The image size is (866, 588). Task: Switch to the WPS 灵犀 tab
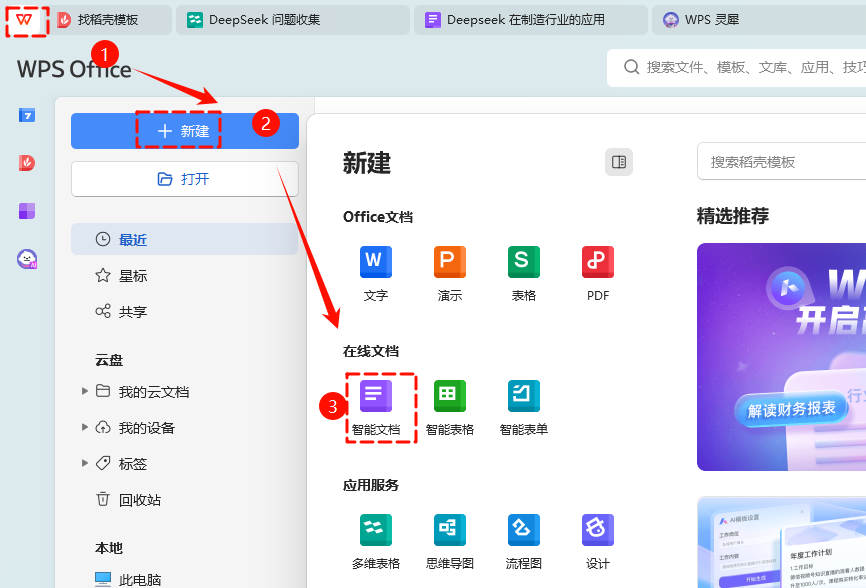pos(759,20)
